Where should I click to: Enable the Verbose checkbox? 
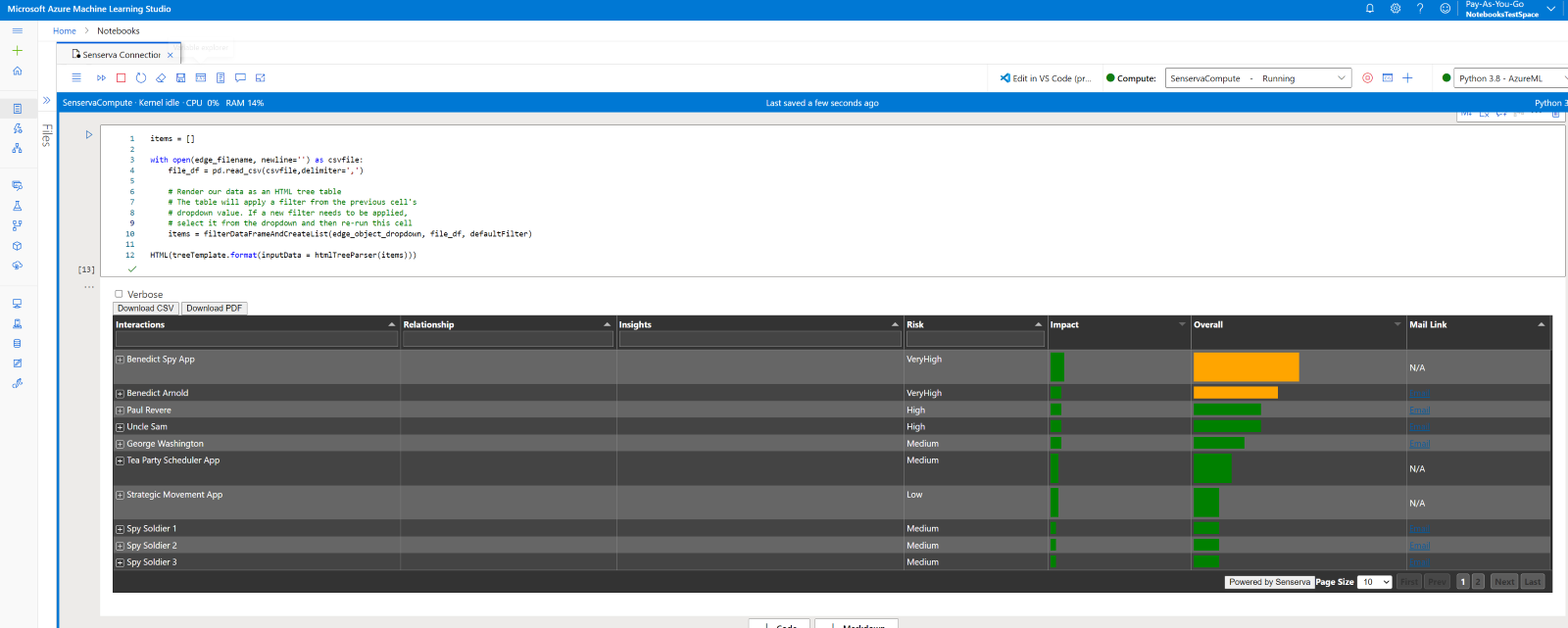click(119, 294)
